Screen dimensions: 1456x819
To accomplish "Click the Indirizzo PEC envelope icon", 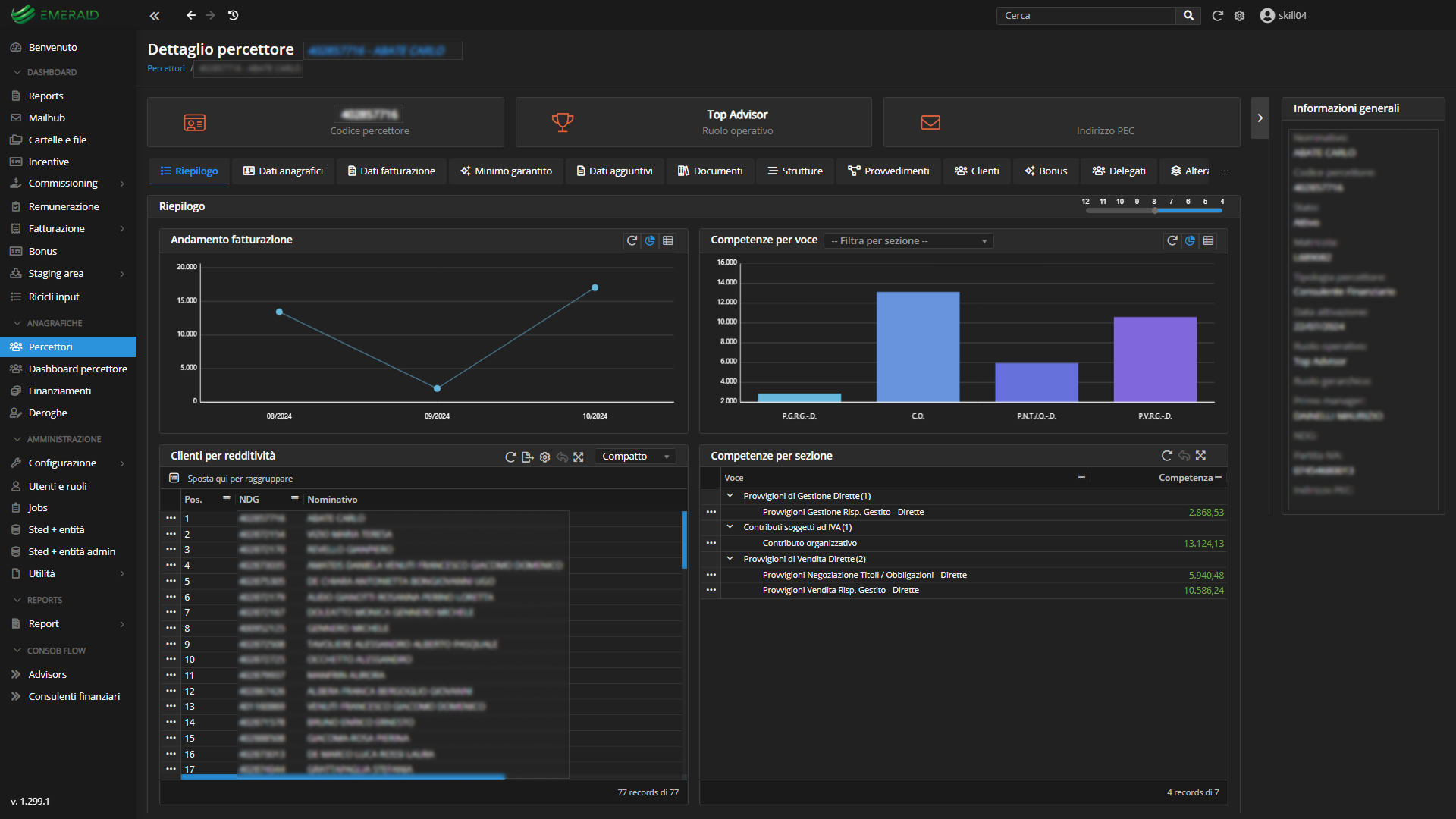I will click(x=930, y=122).
